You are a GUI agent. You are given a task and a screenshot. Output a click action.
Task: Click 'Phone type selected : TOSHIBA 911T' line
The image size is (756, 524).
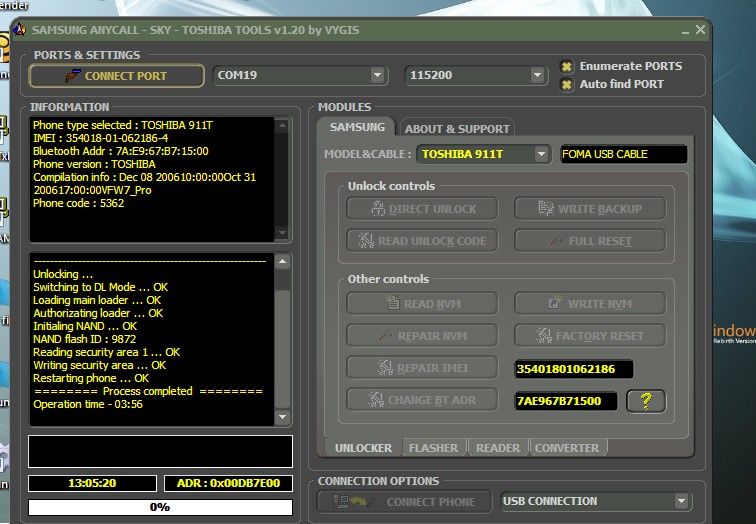(x=122, y=125)
